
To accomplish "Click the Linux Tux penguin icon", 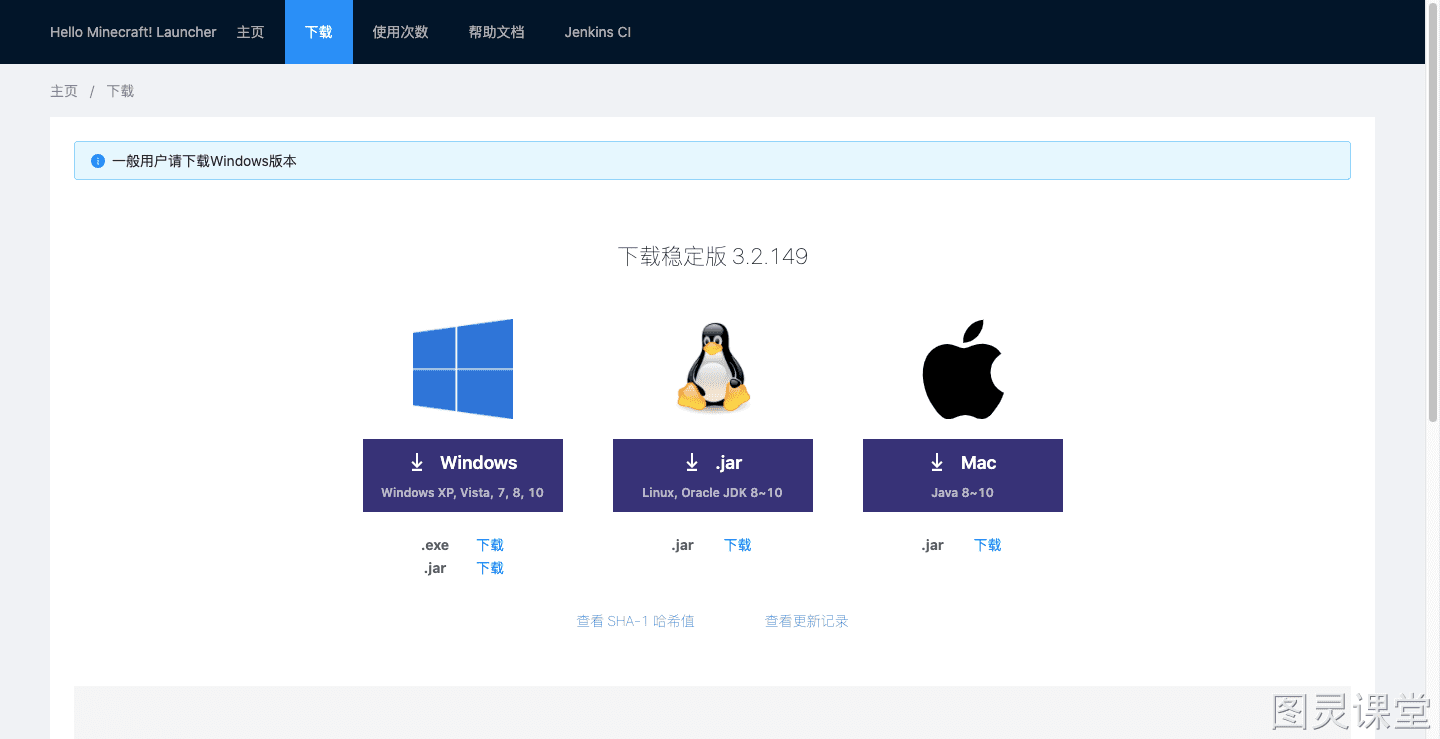I will 713,367.
